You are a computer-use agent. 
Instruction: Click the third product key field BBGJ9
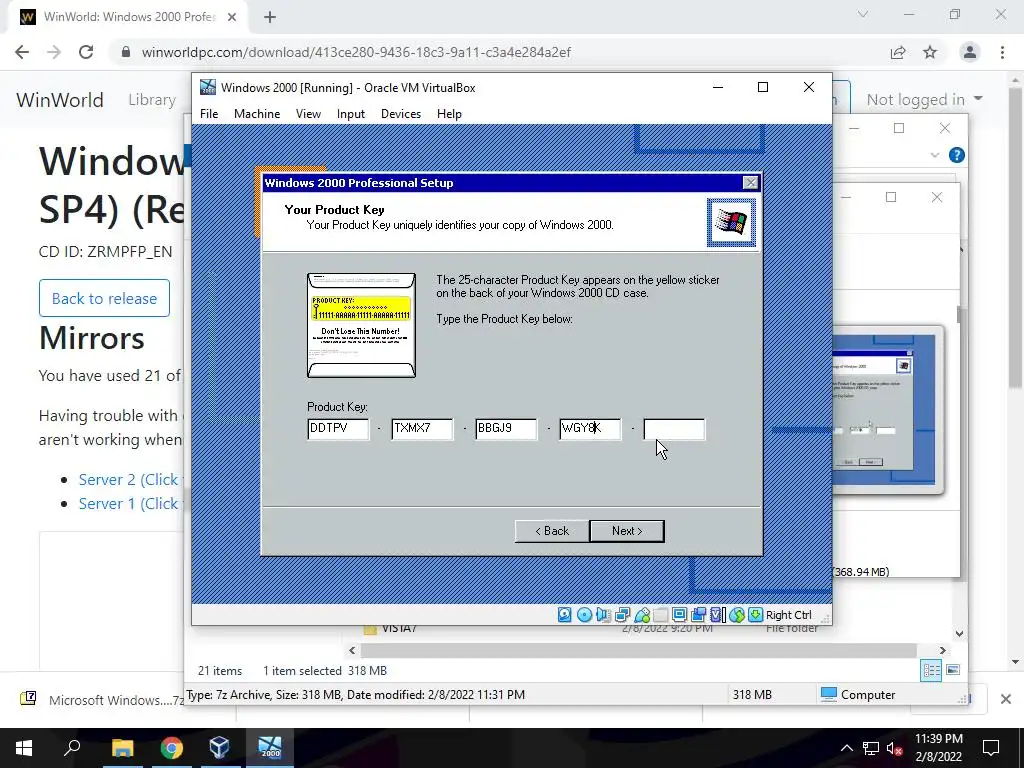pyautogui.click(x=506, y=429)
